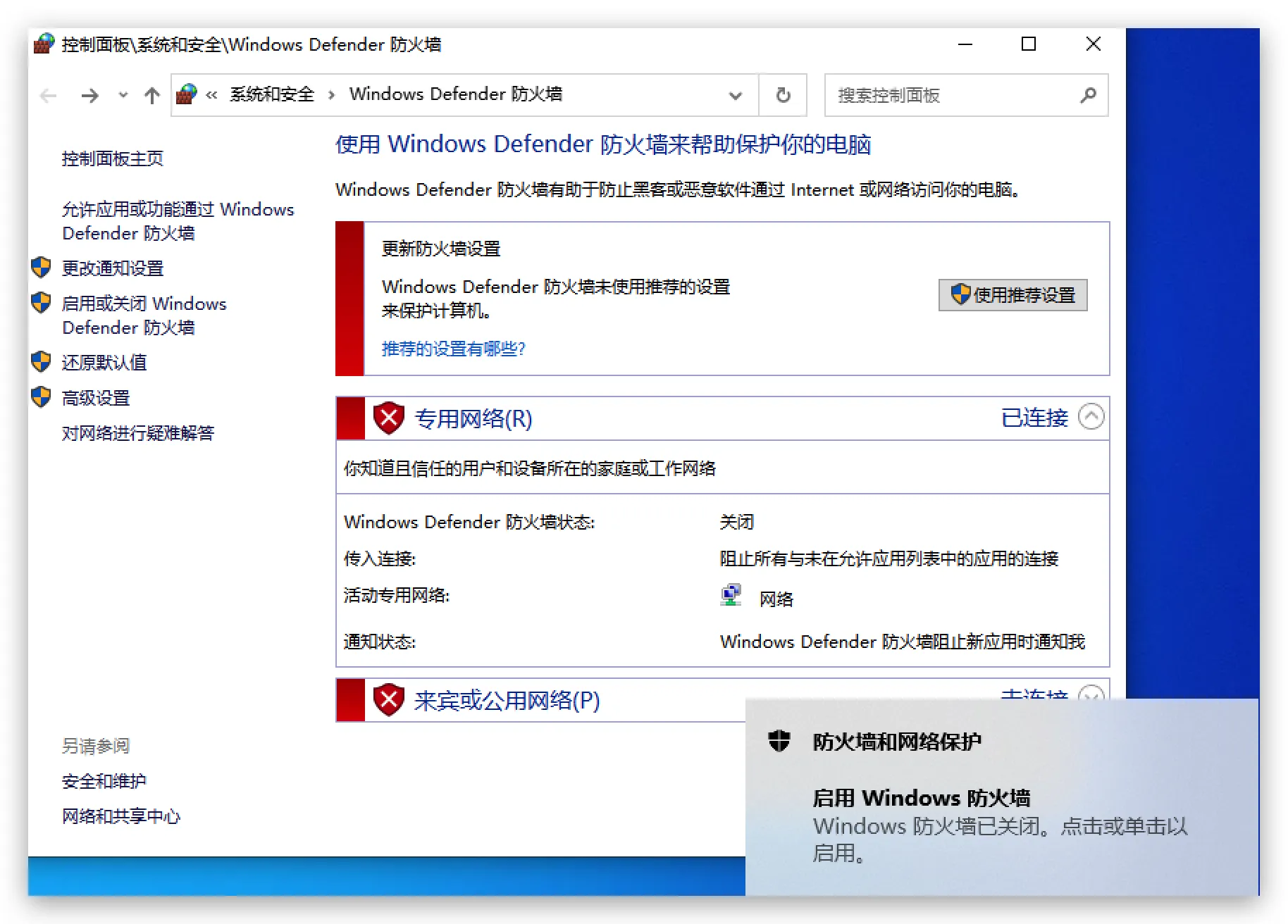Collapse the 专用网络 section with its chevron
The width and height of the screenshot is (1288, 924).
pyautogui.click(x=1091, y=416)
